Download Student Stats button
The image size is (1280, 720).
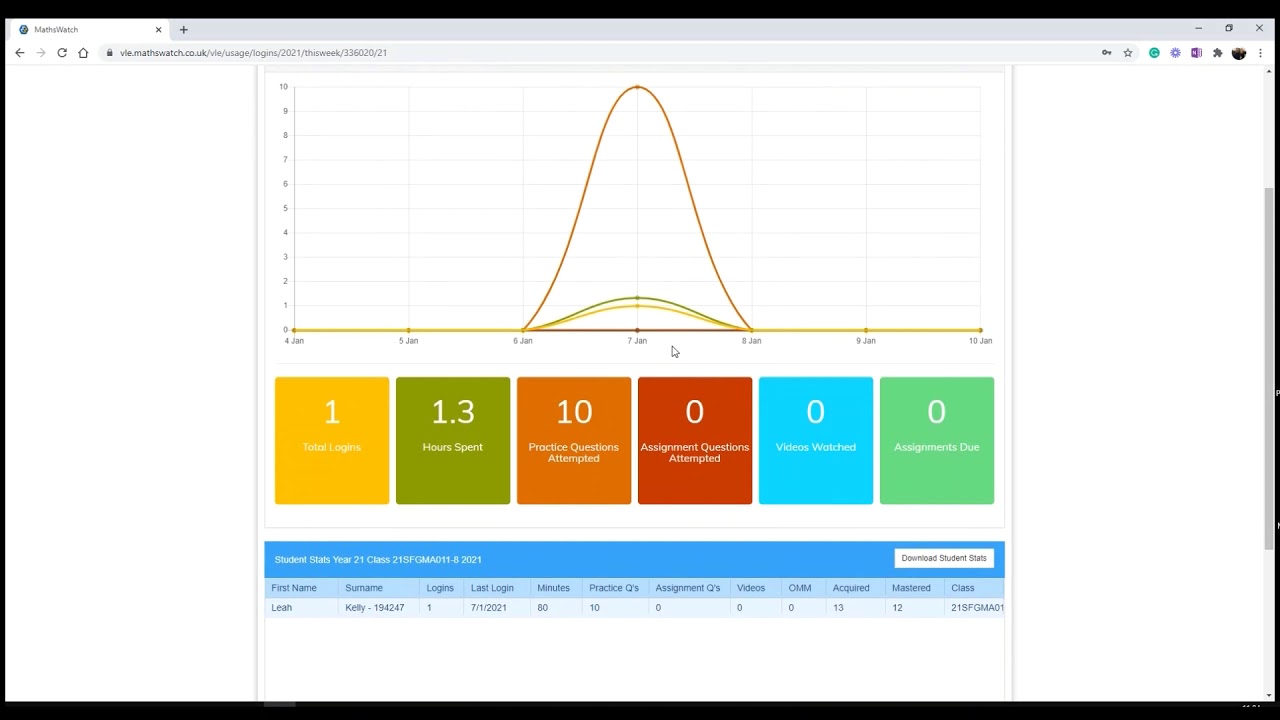tap(944, 558)
